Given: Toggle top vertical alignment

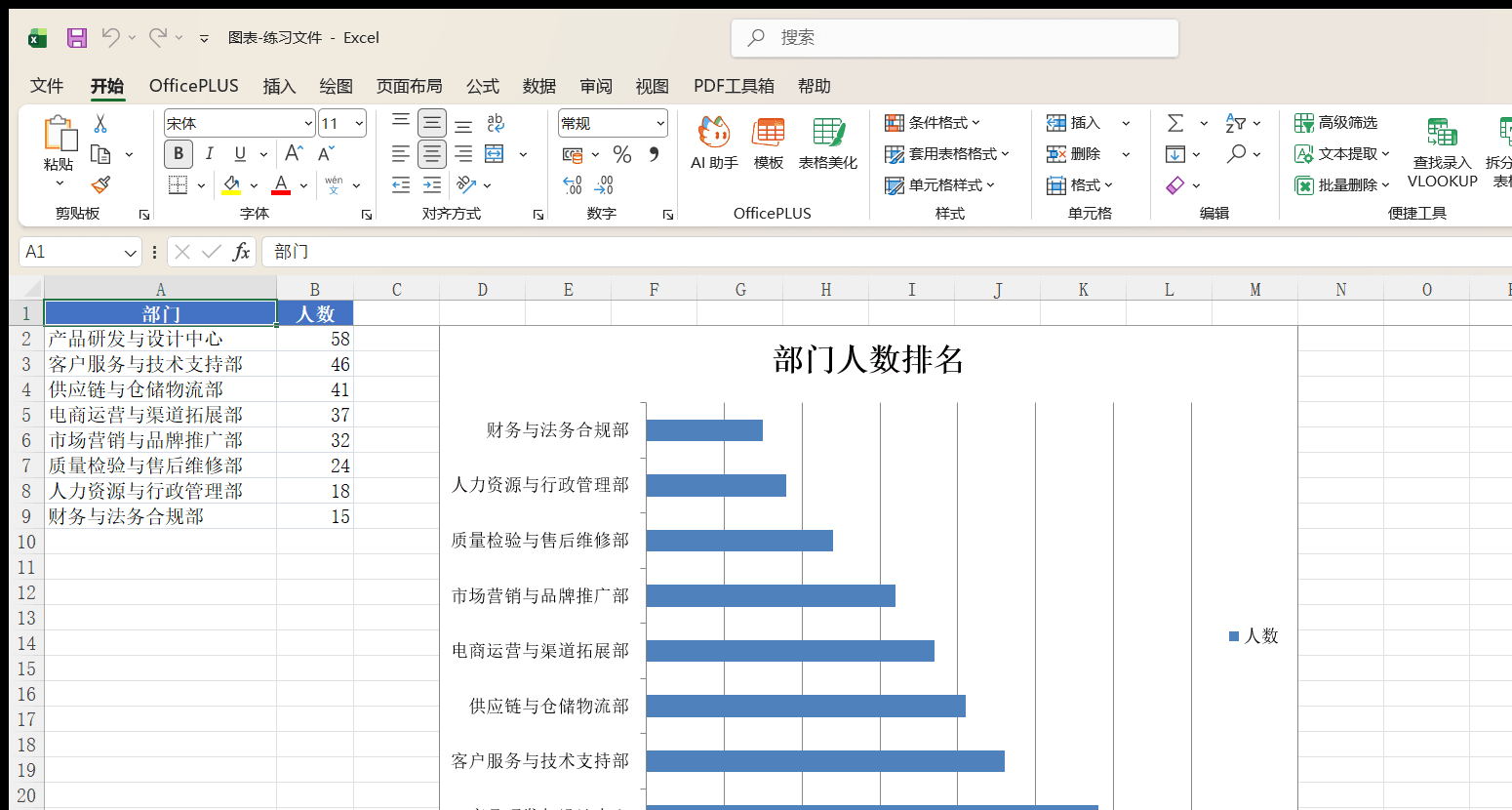Looking at the screenshot, I should point(401,123).
